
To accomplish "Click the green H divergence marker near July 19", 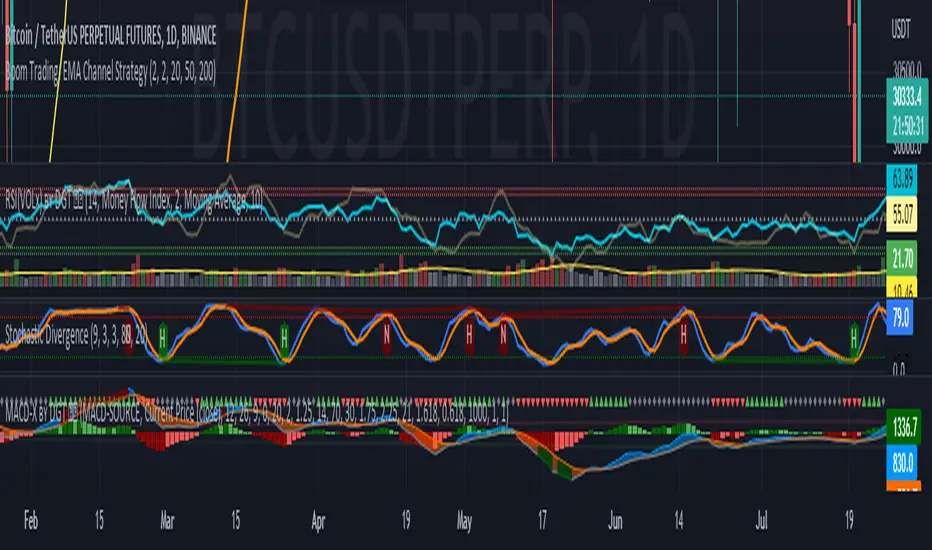I will click(x=854, y=338).
